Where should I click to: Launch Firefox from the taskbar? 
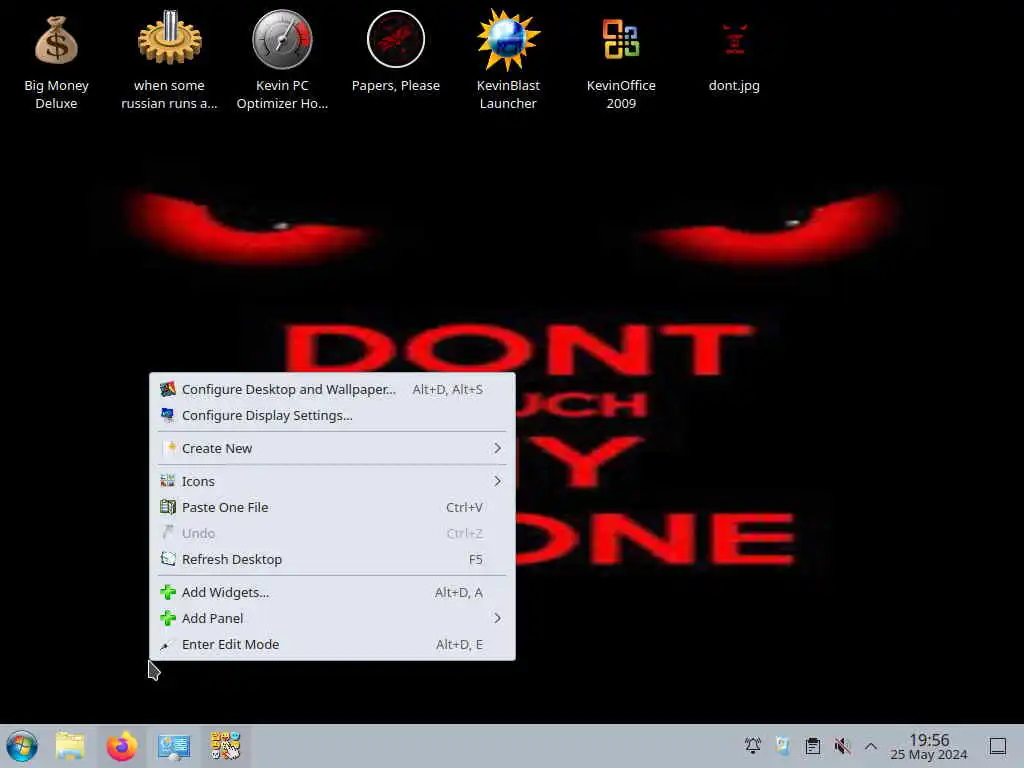click(122, 746)
